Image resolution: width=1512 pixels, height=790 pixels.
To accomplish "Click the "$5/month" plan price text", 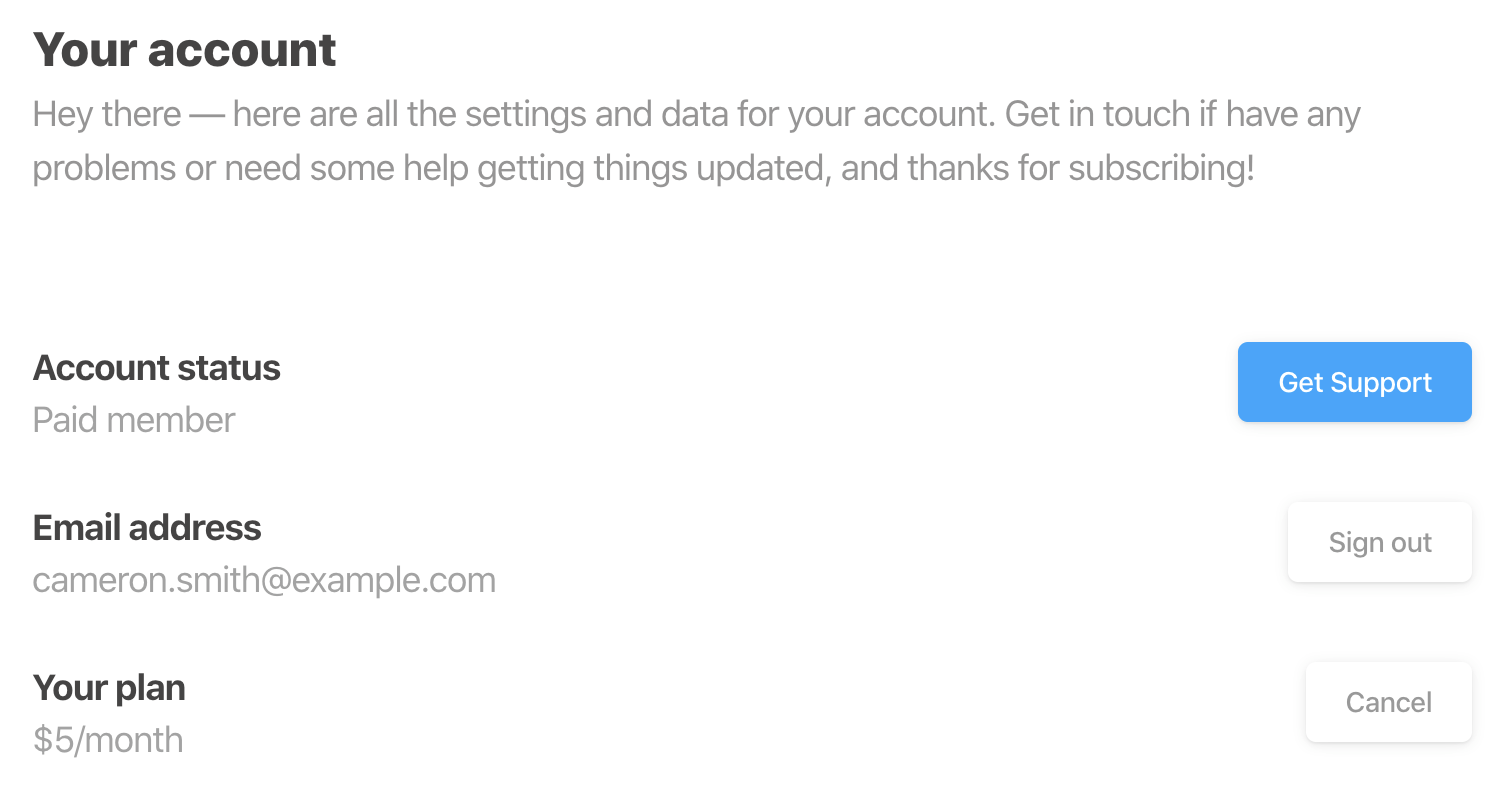I will point(108,740).
